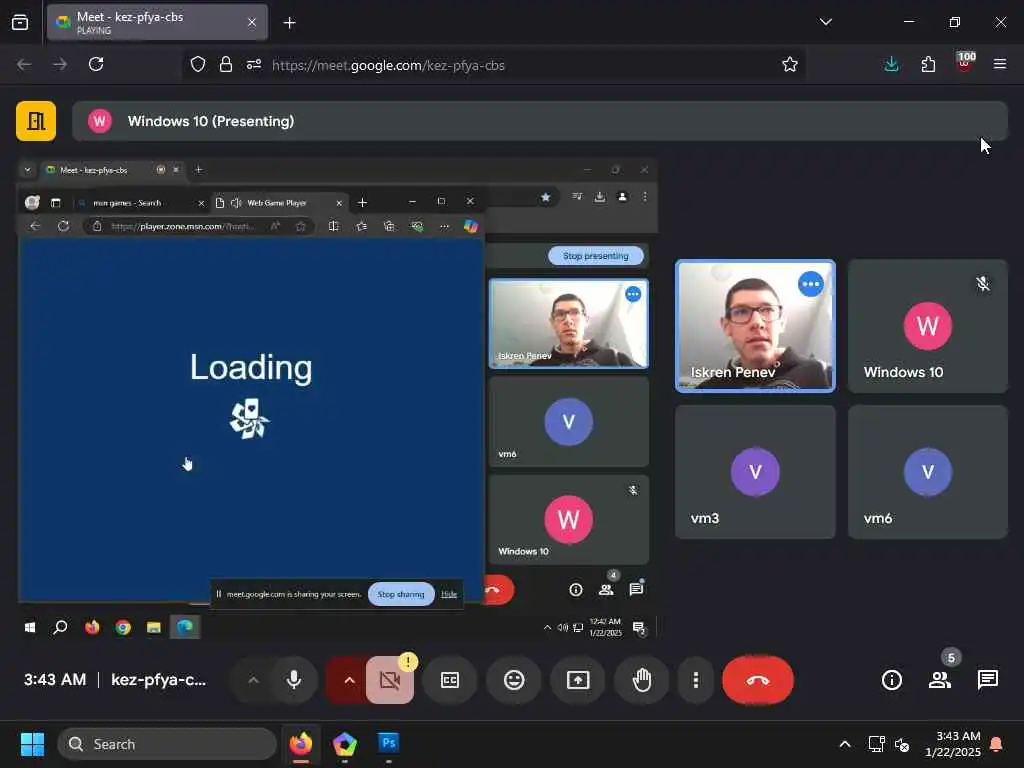1024x768 pixels.
Task: Click Stop presenting in the shared screen
Action: coord(596,256)
